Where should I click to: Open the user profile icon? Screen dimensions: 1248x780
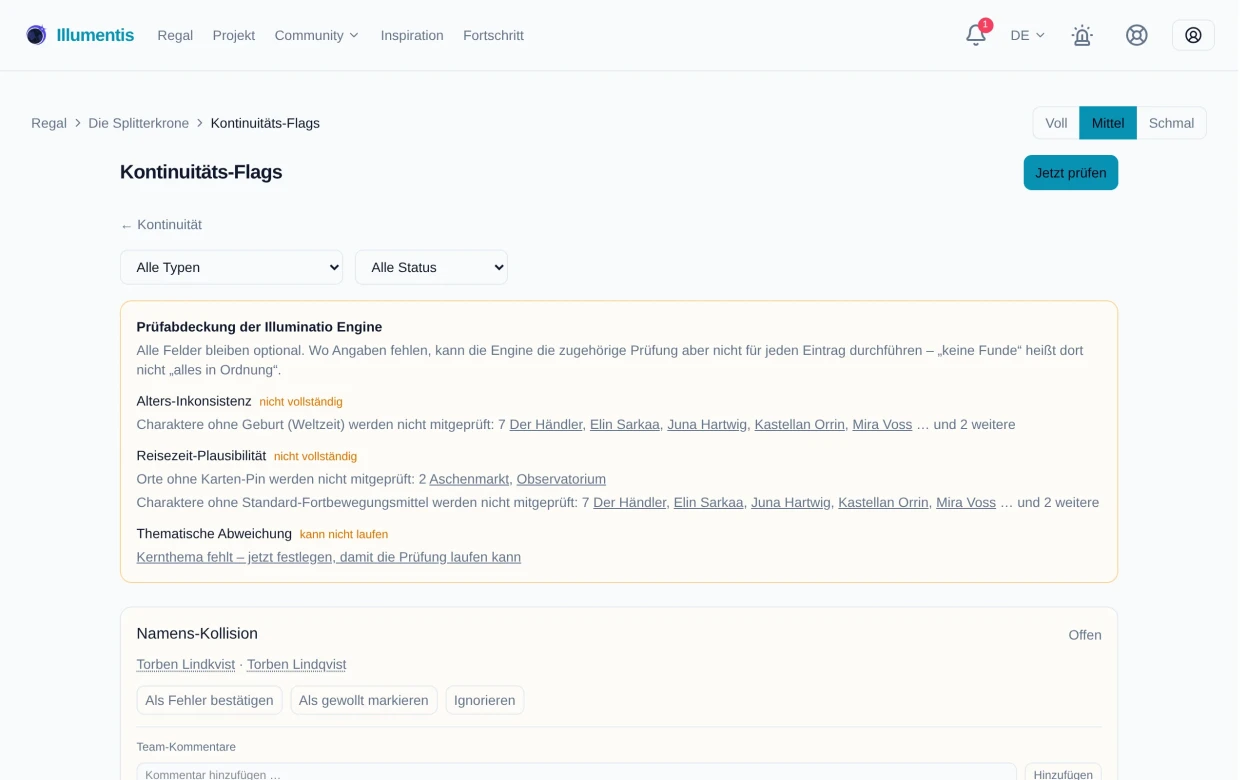(x=1193, y=35)
